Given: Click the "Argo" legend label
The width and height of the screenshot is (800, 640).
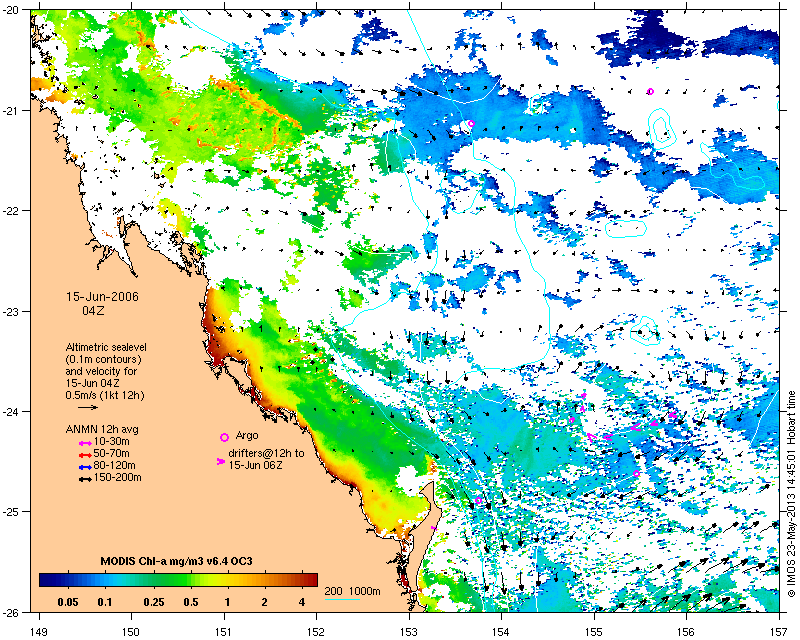Looking at the screenshot, I should click(x=247, y=436).
